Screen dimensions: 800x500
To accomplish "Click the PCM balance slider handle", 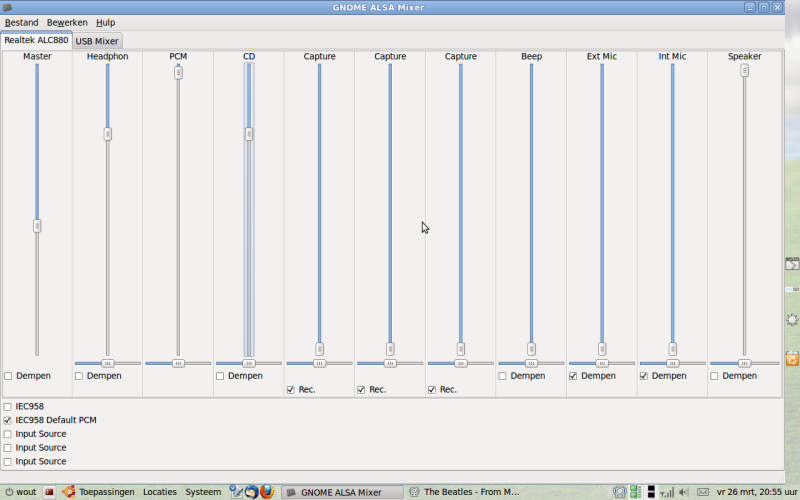I will [x=178, y=363].
